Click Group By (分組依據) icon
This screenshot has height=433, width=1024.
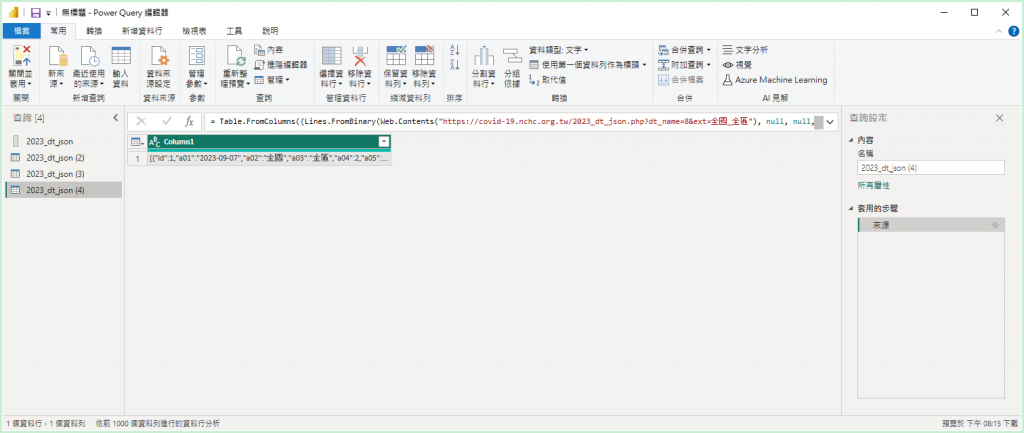click(512, 56)
